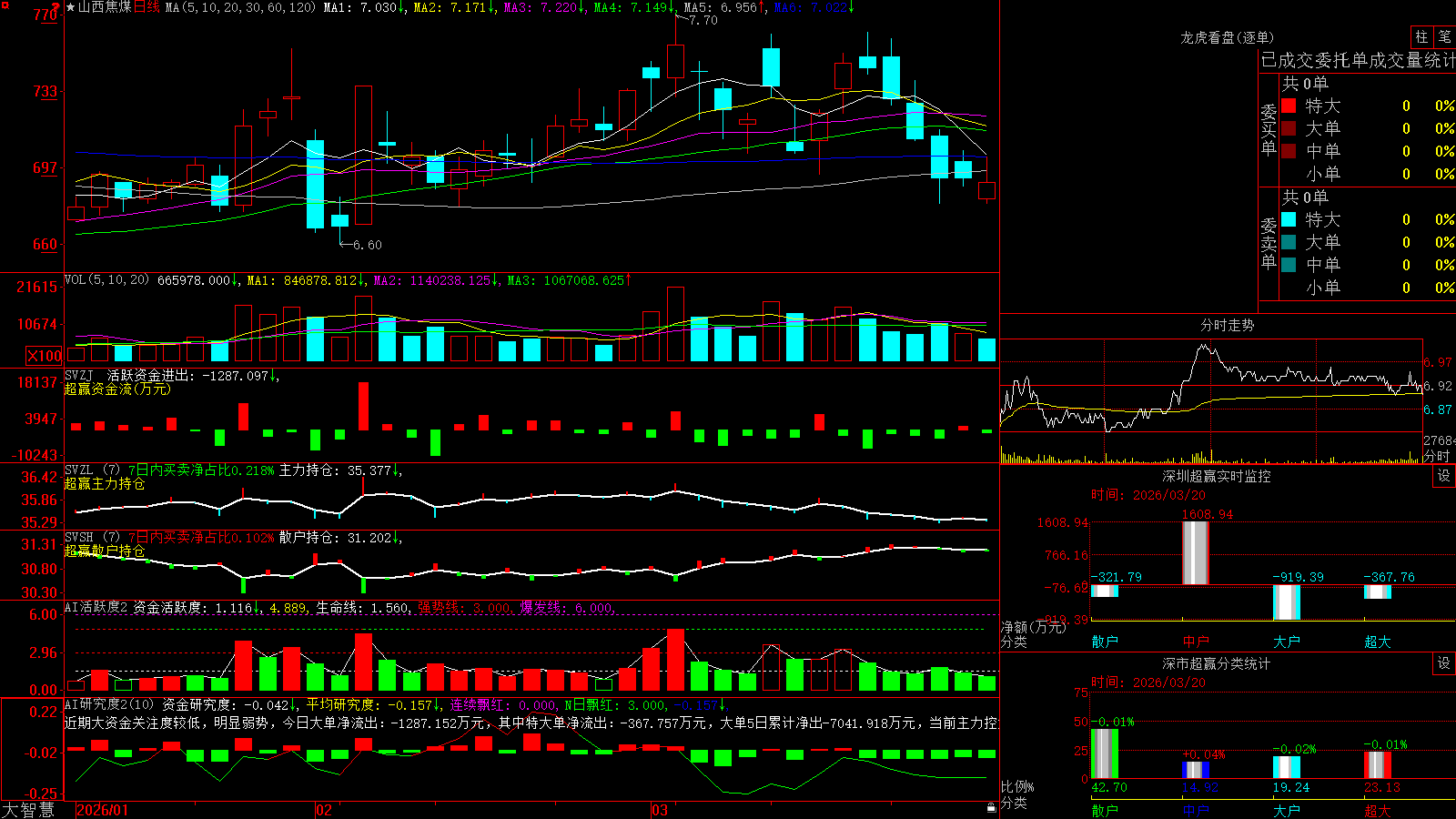The image size is (1456, 819).
Task: Click the lock icon at chart bottom-right corner
Action: pyautogui.click(x=991, y=807)
